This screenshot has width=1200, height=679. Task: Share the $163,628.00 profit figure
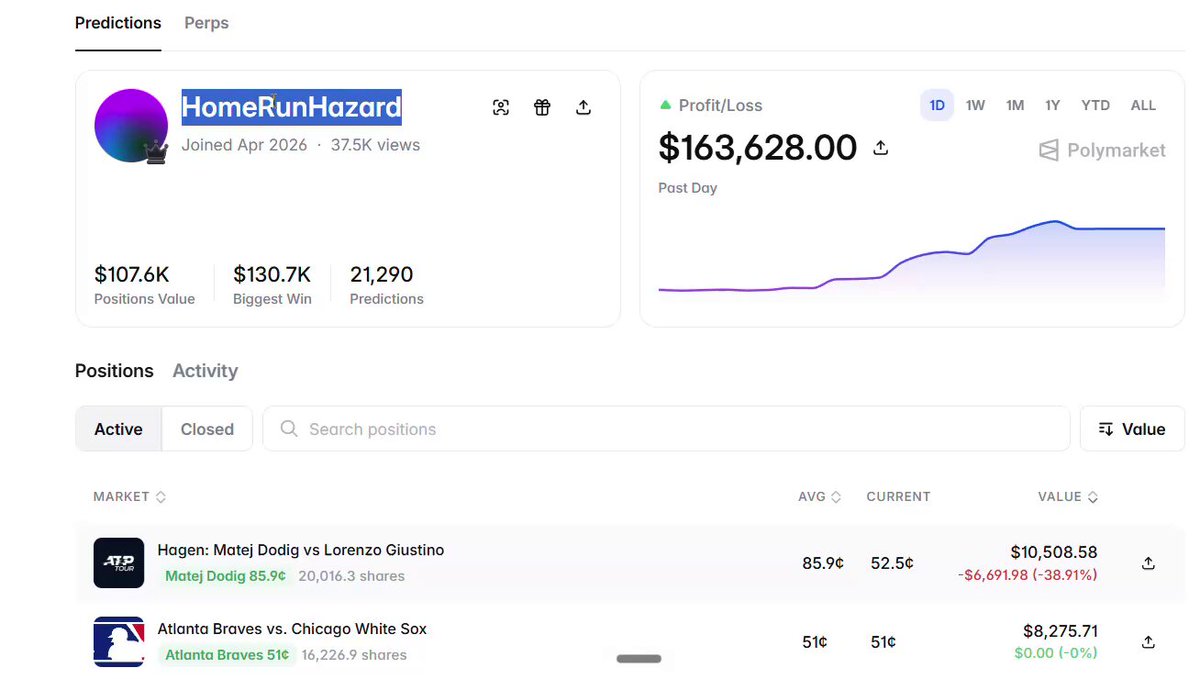point(881,148)
